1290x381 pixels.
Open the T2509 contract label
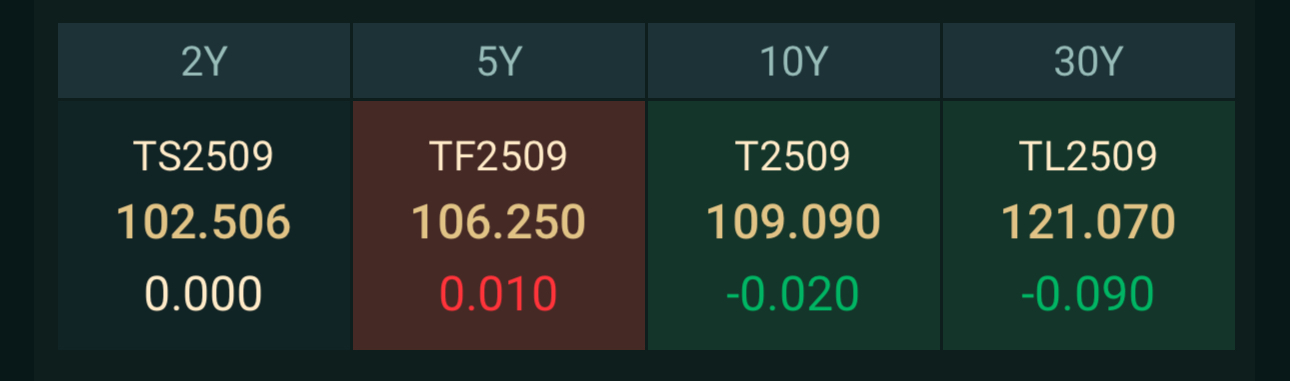click(793, 156)
